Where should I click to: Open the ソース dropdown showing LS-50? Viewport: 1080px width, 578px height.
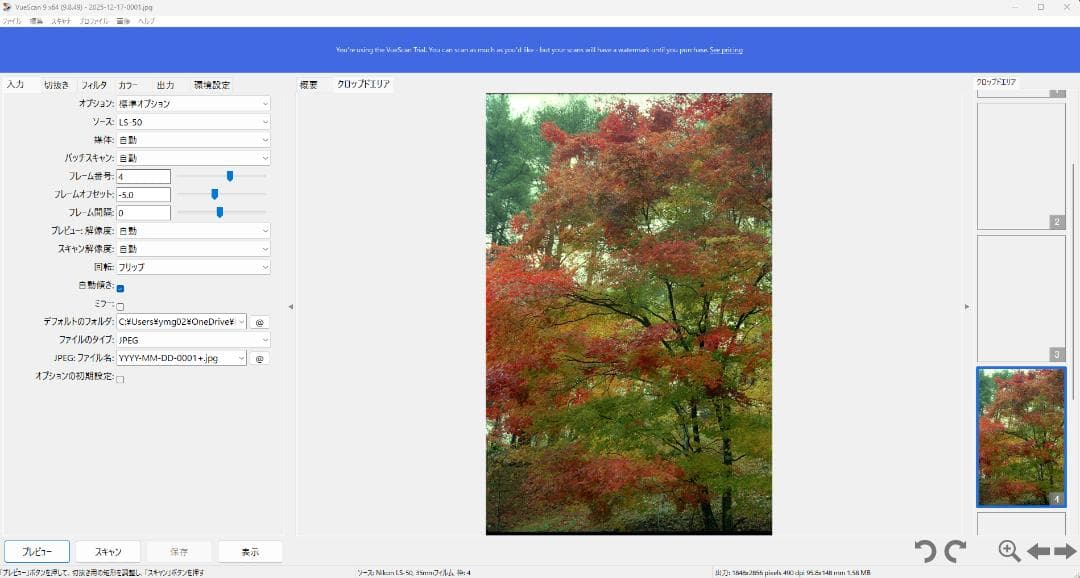(193, 122)
